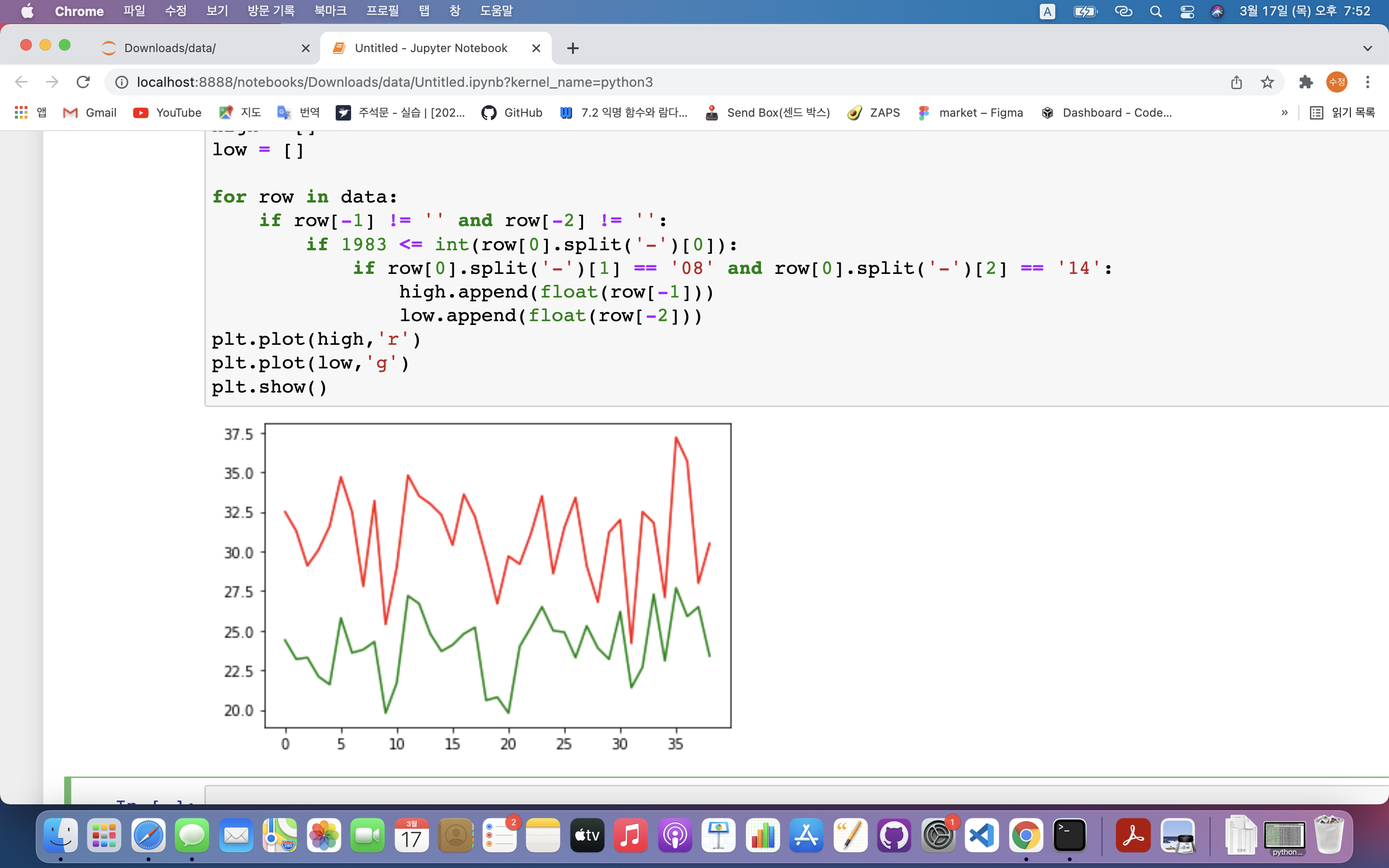The width and height of the screenshot is (1389, 868).
Task: Click the Chrome reload page icon
Action: 83,82
